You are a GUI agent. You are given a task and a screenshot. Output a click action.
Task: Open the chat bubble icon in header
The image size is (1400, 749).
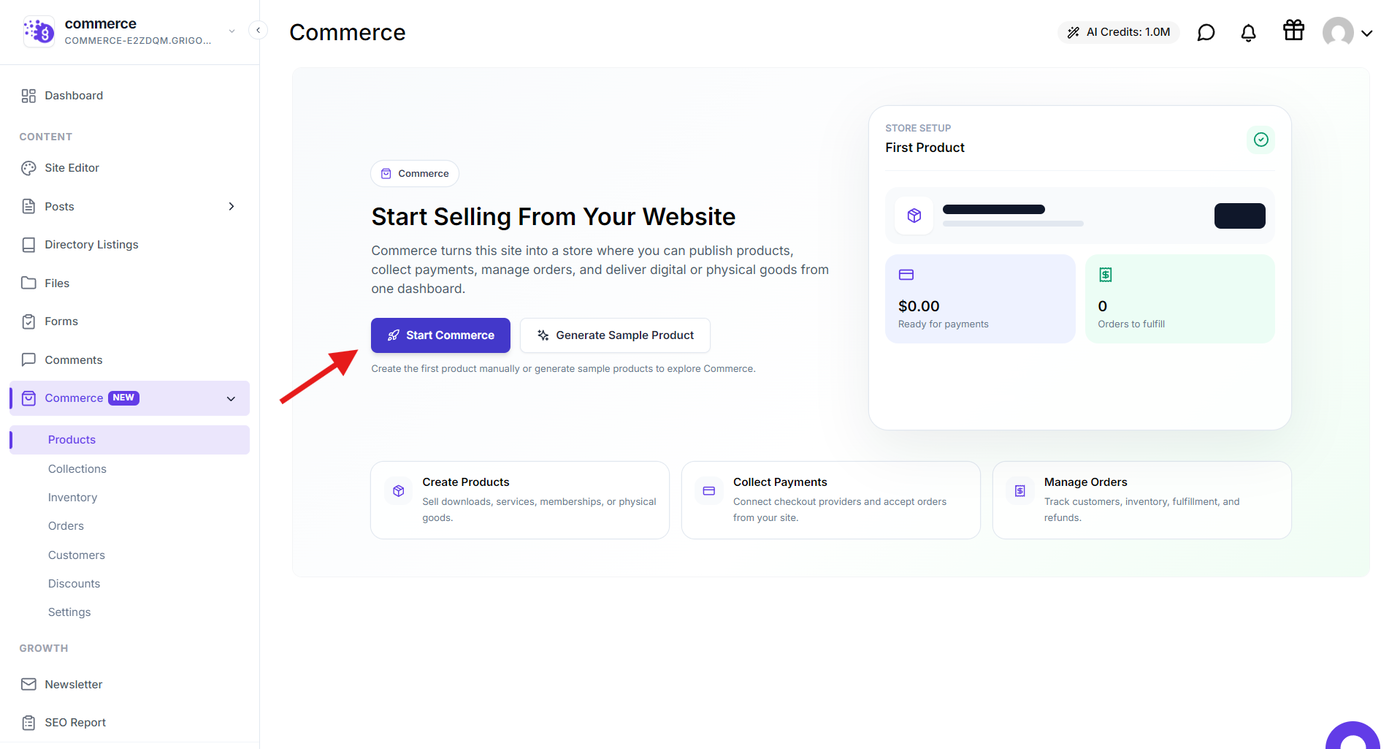1206,33
